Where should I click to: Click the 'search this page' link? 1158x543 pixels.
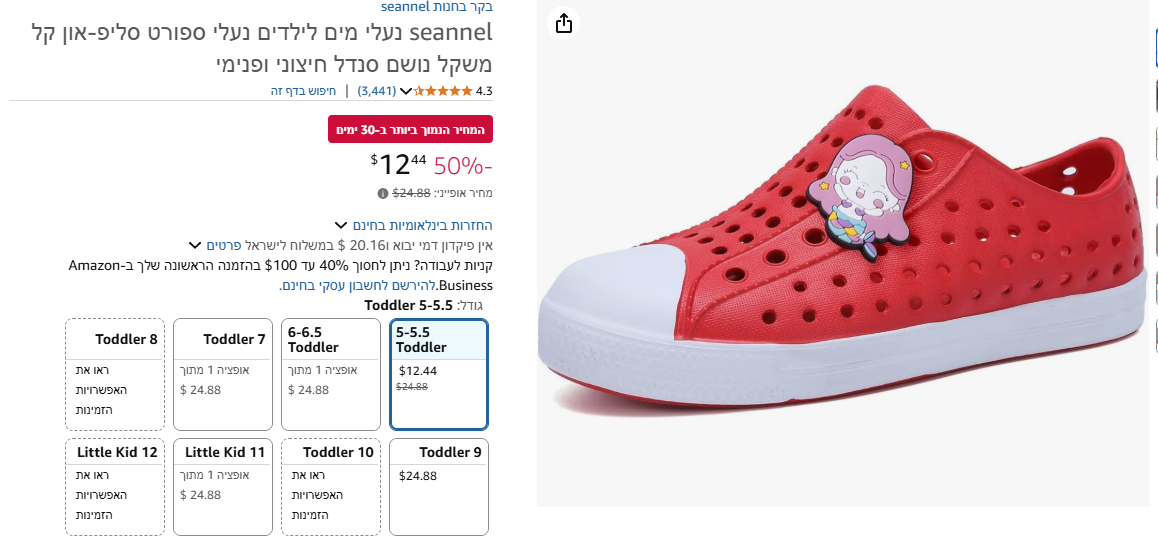[x=303, y=91]
